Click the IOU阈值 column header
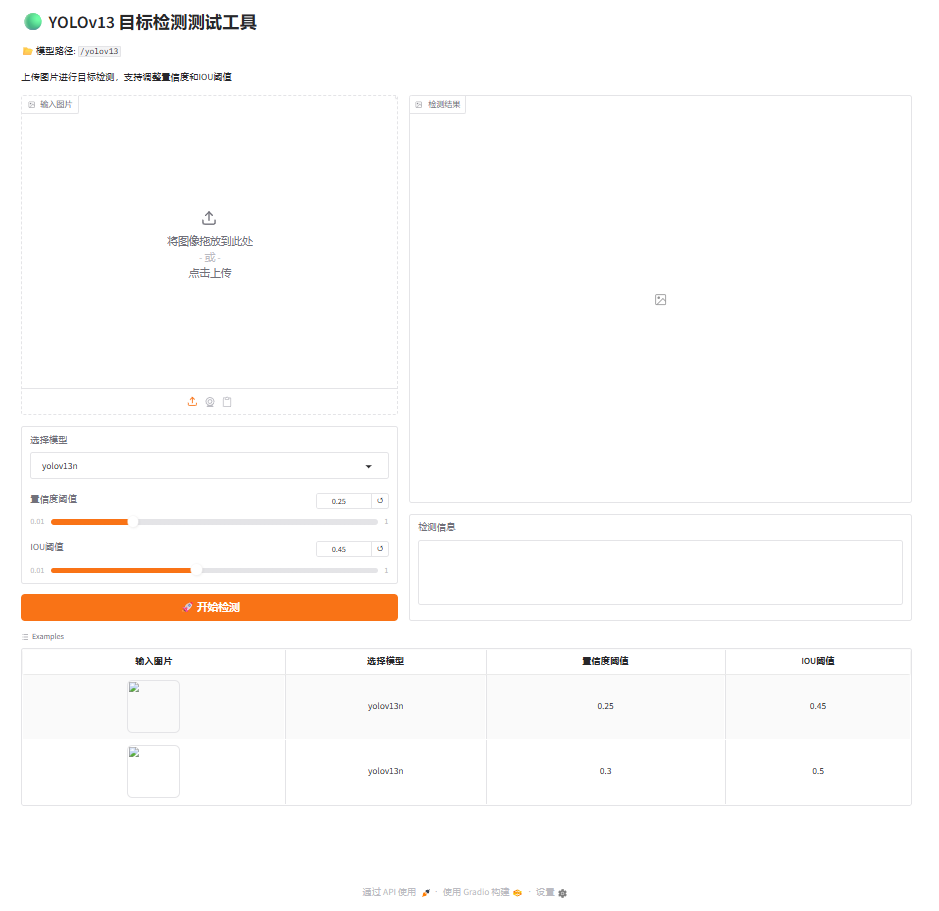Screen dimensions: 939x911 [818, 661]
